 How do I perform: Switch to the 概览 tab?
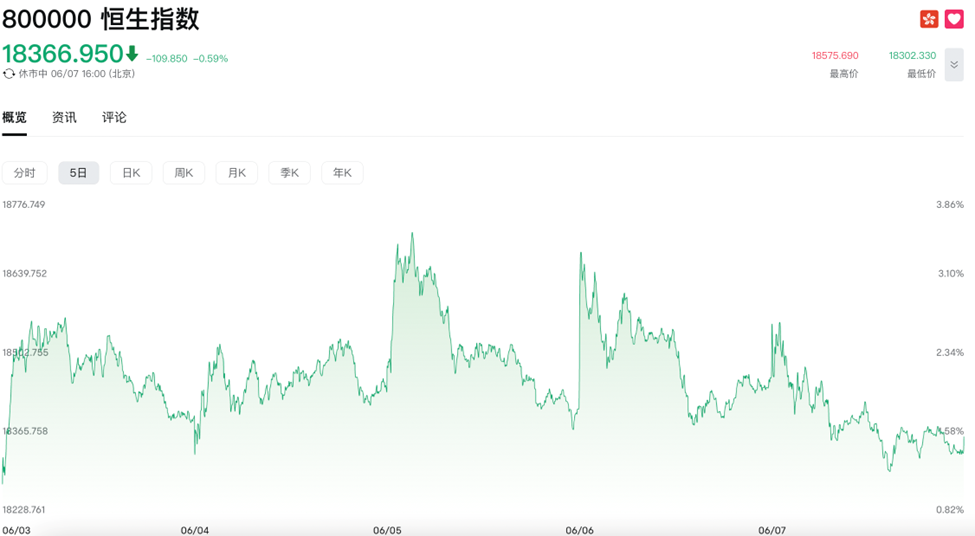pos(14,117)
